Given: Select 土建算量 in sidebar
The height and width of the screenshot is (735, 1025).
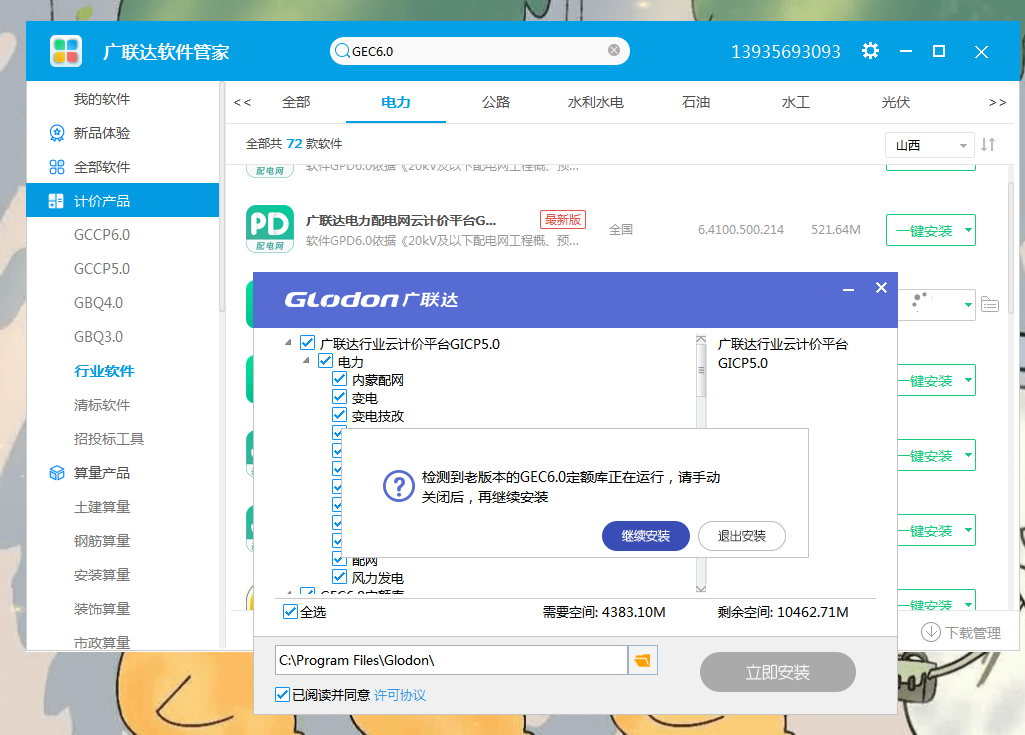Looking at the screenshot, I should tap(102, 507).
